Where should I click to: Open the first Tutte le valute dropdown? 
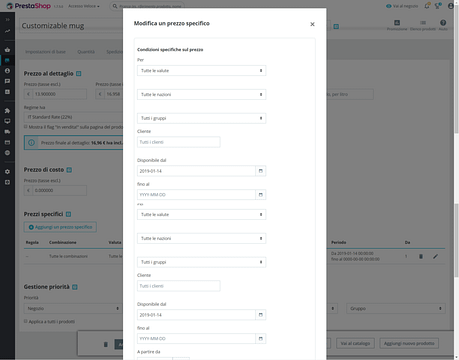click(x=202, y=71)
